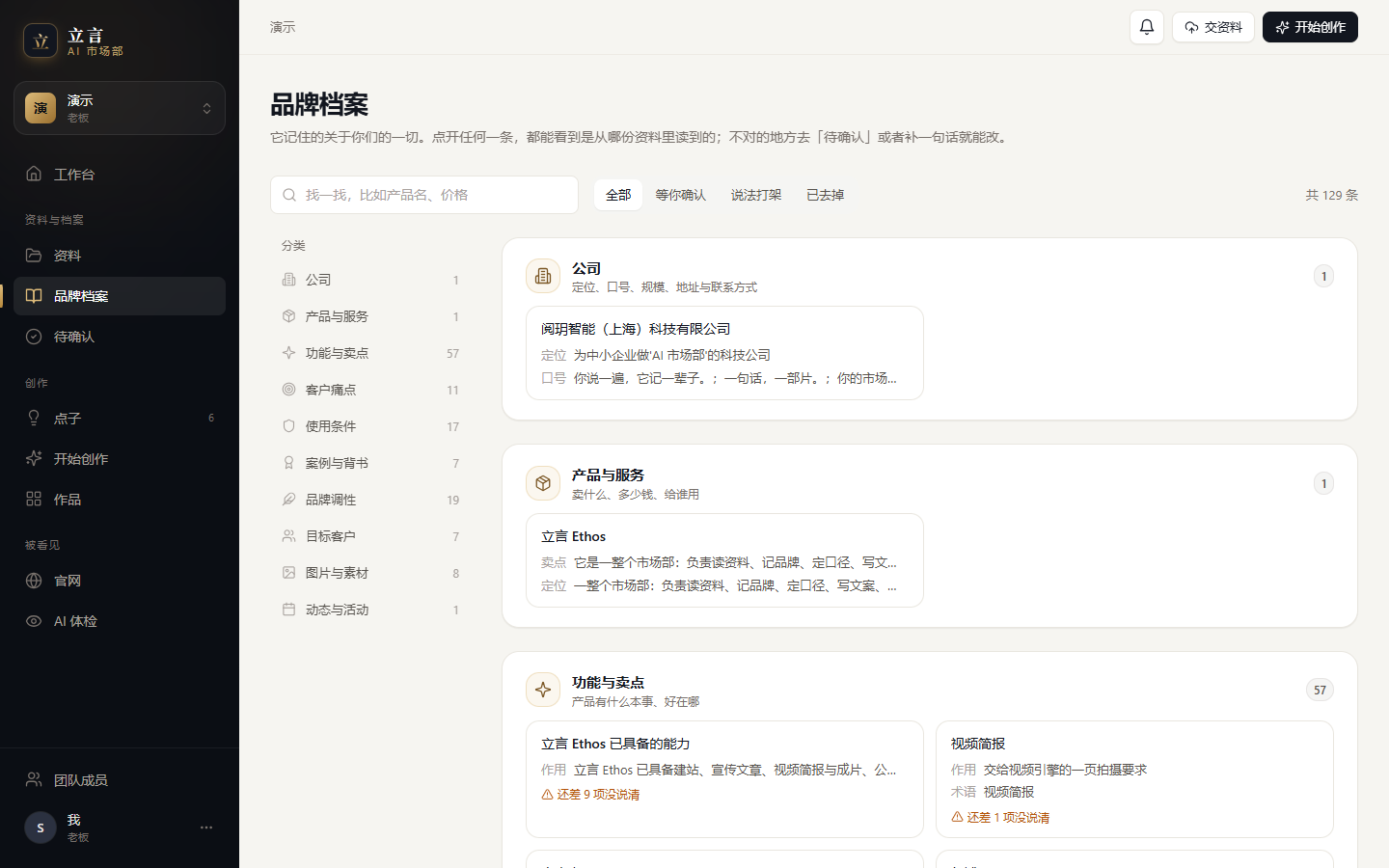
Task: Filter by 使用条件 category
Action: point(370,426)
